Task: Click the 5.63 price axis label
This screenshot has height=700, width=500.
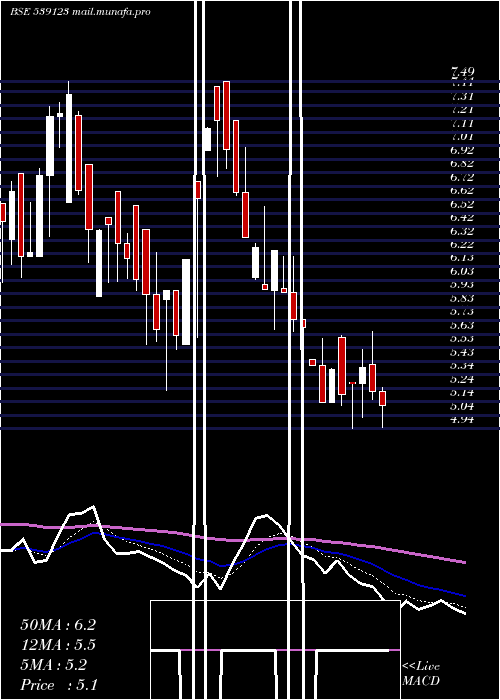Action: (462, 325)
